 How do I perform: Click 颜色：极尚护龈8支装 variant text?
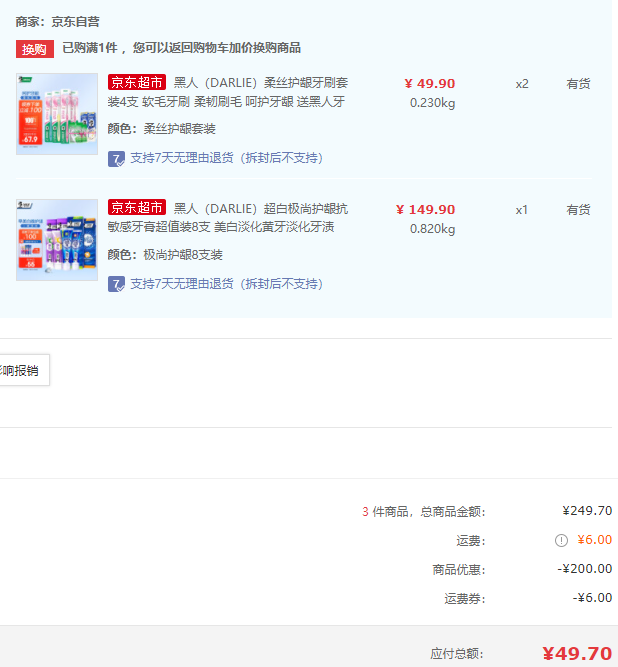[165, 254]
